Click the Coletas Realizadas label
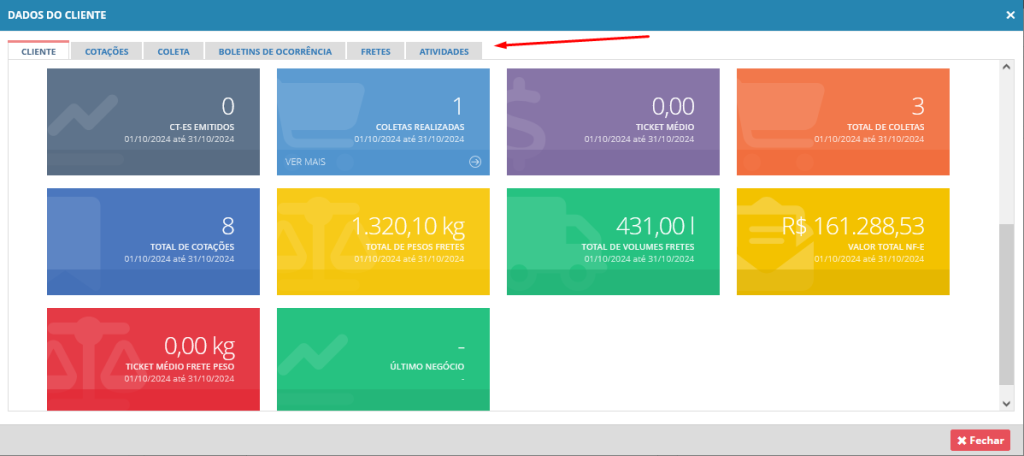Viewport: 1024px width, 456px height. 420,127
